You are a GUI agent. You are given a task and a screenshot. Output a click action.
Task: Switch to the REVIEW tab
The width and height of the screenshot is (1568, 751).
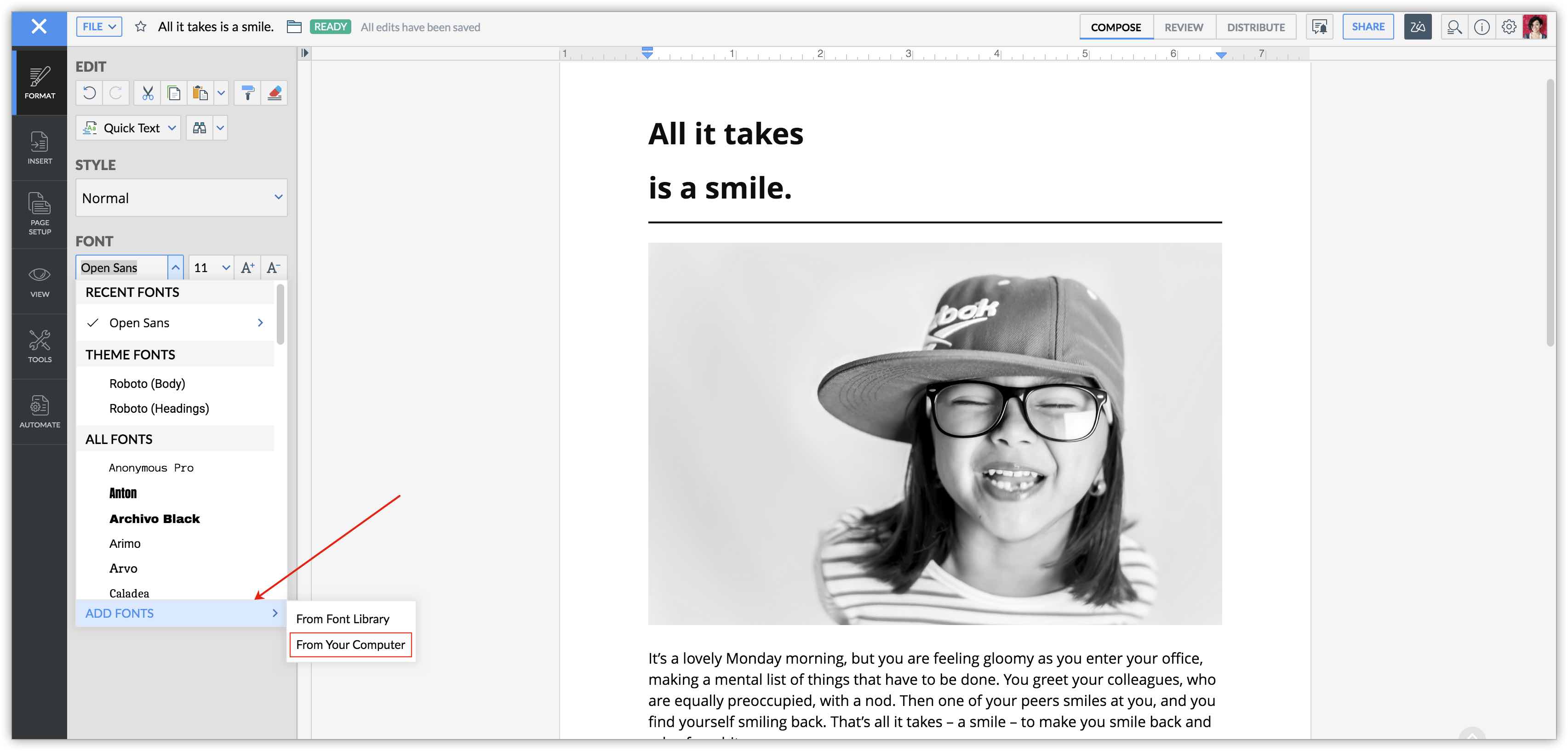1183,27
